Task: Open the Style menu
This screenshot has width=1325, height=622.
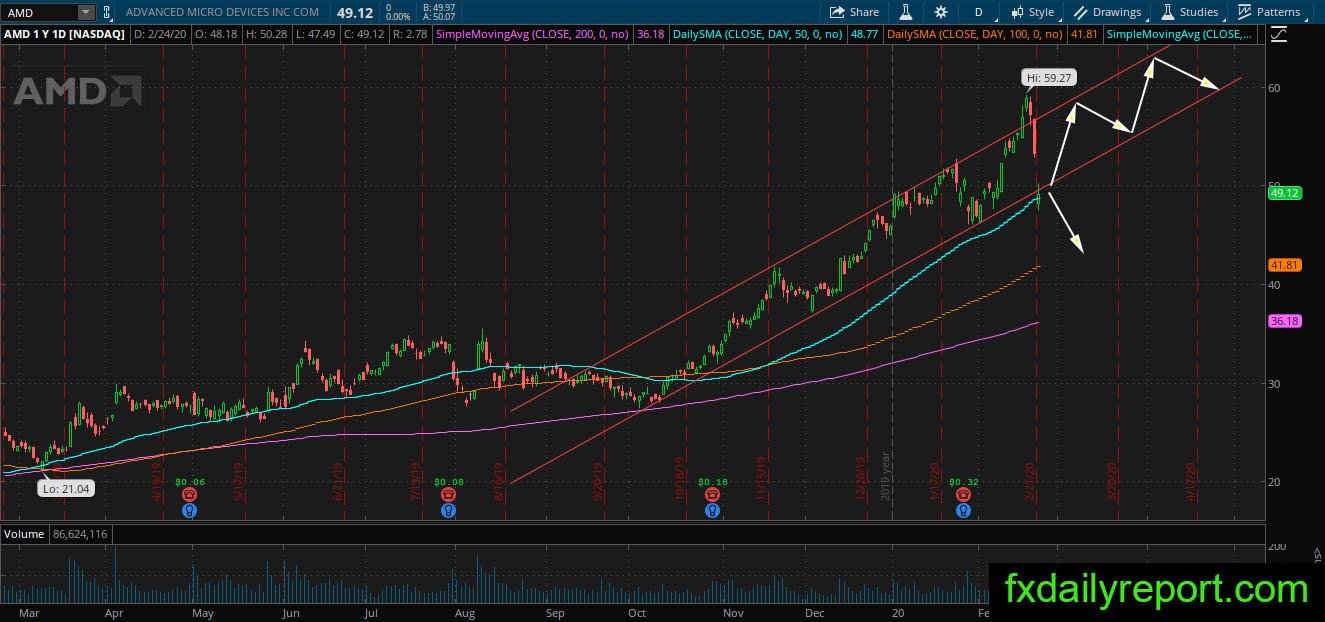Action: 1033,12
